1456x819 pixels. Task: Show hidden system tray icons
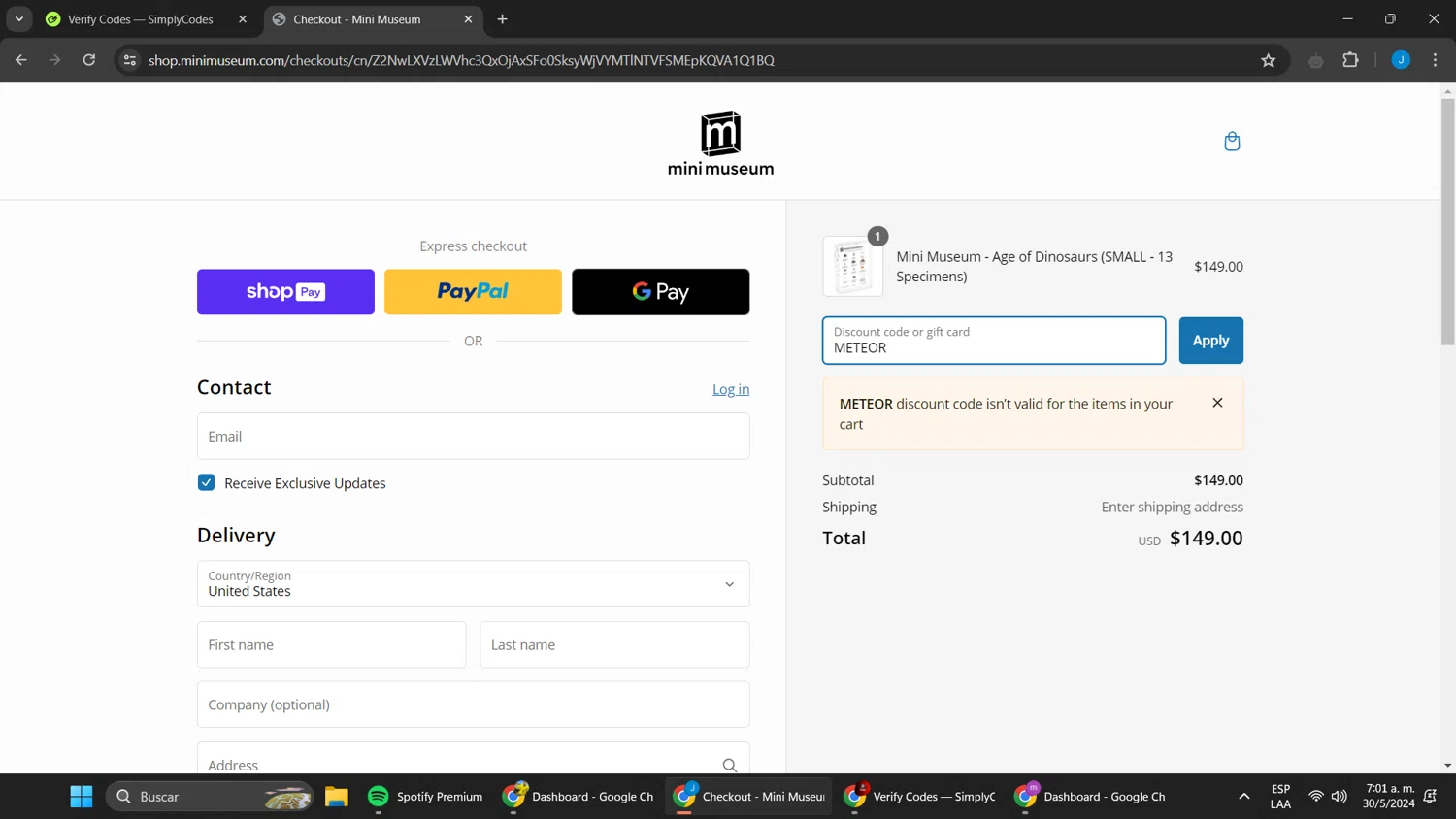[1243, 797]
